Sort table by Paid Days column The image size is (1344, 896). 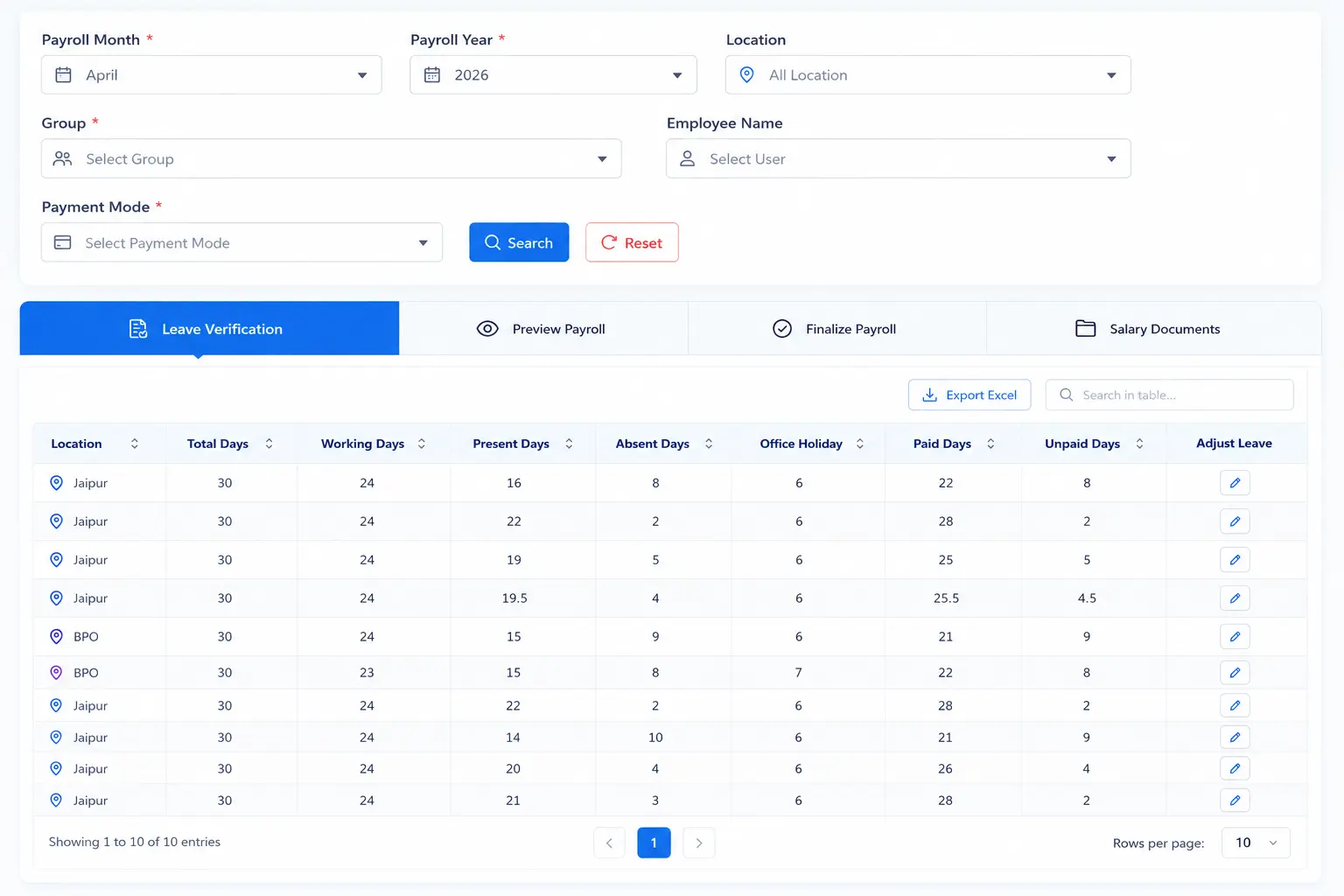(x=990, y=444)
